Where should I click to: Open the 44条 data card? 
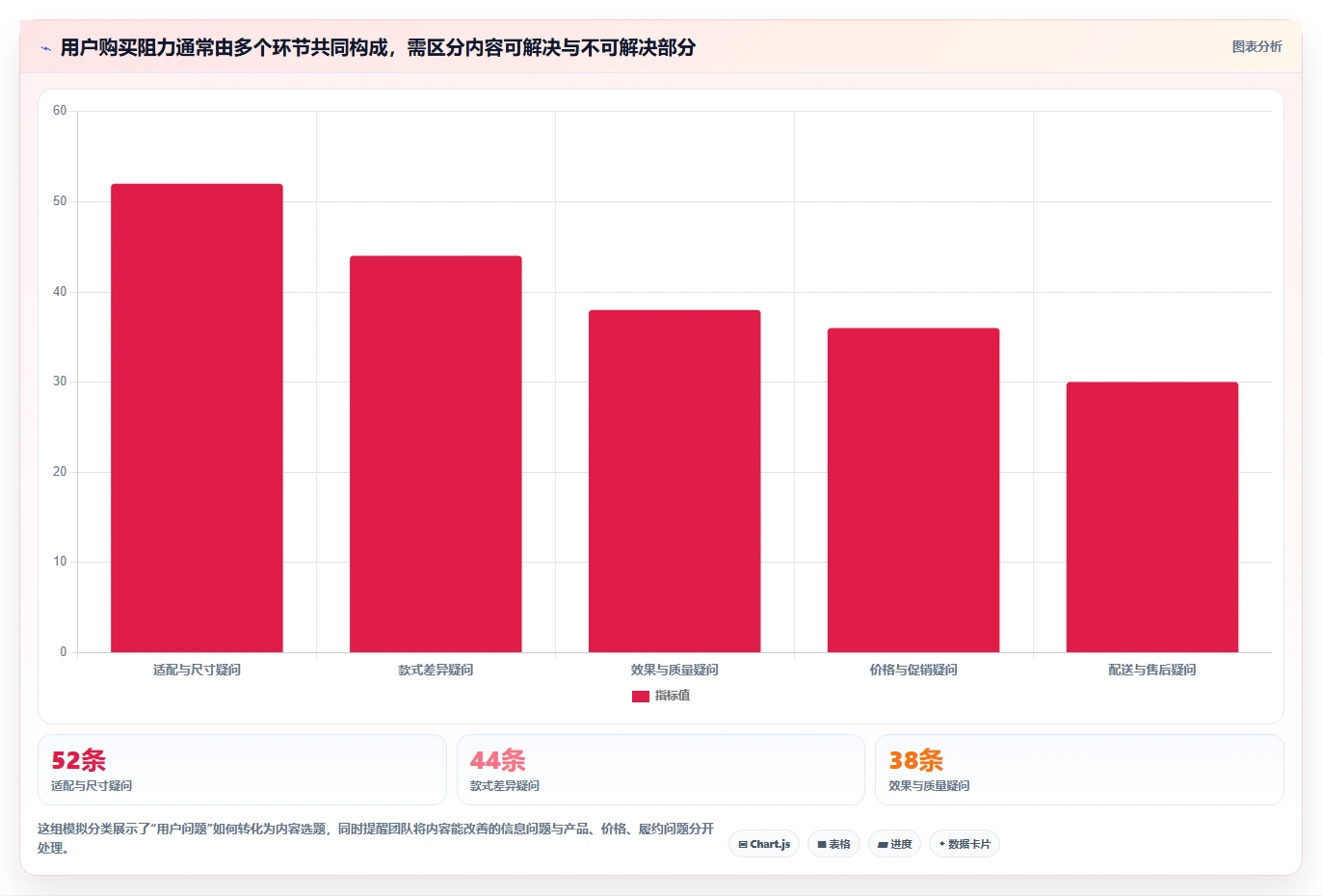(x=660, y=770)
